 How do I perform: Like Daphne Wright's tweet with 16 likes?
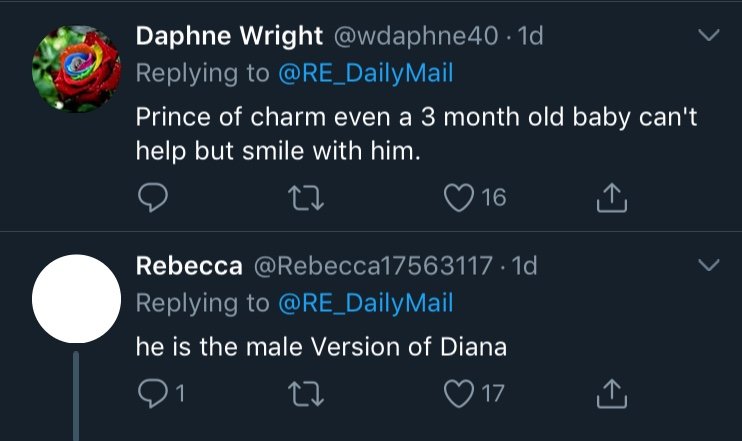click(x=459, y=197)
